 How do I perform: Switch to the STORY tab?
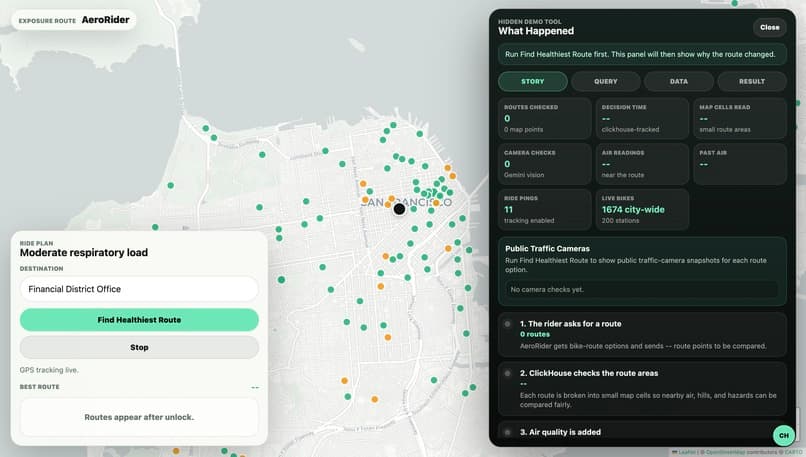533,81
